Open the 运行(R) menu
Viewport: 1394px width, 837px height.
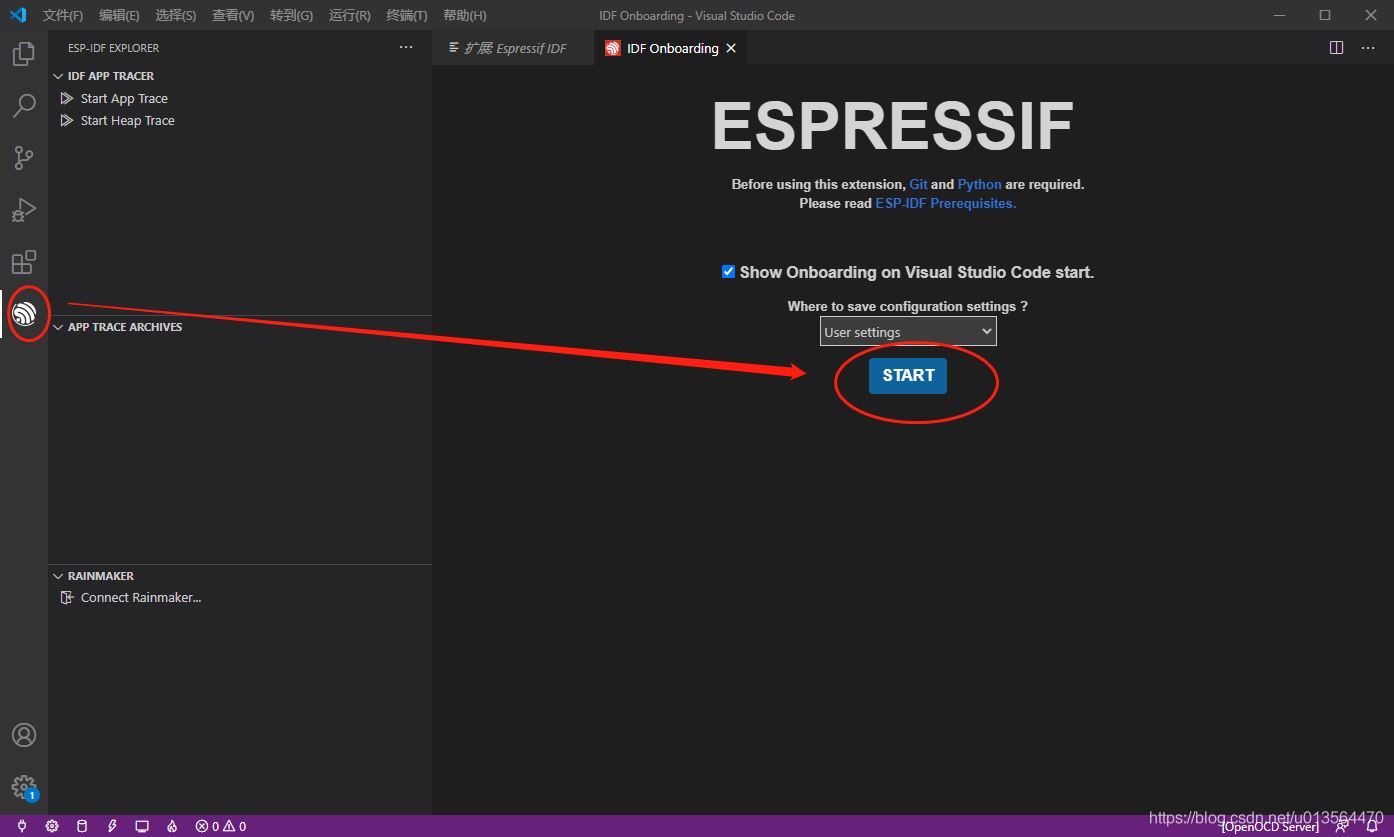(x=349, y=15)
